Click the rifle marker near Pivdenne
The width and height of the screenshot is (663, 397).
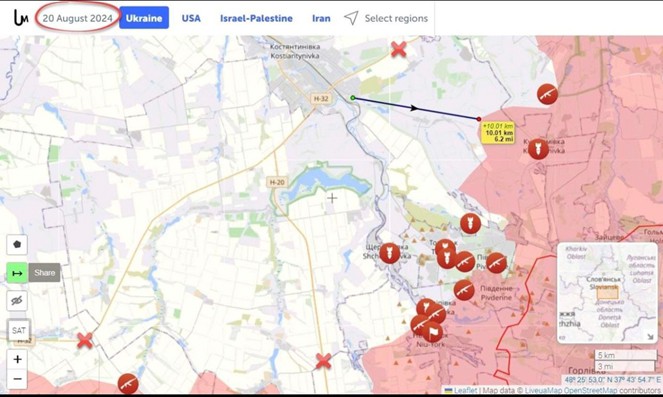pyautogui.click(x=464, y=290)
